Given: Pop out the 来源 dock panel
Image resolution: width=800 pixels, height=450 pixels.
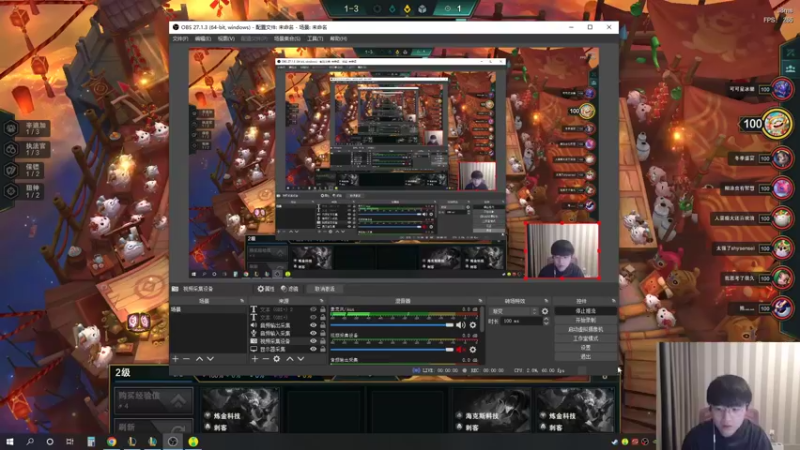Looking at the screenshot, I should coord(321,301).
